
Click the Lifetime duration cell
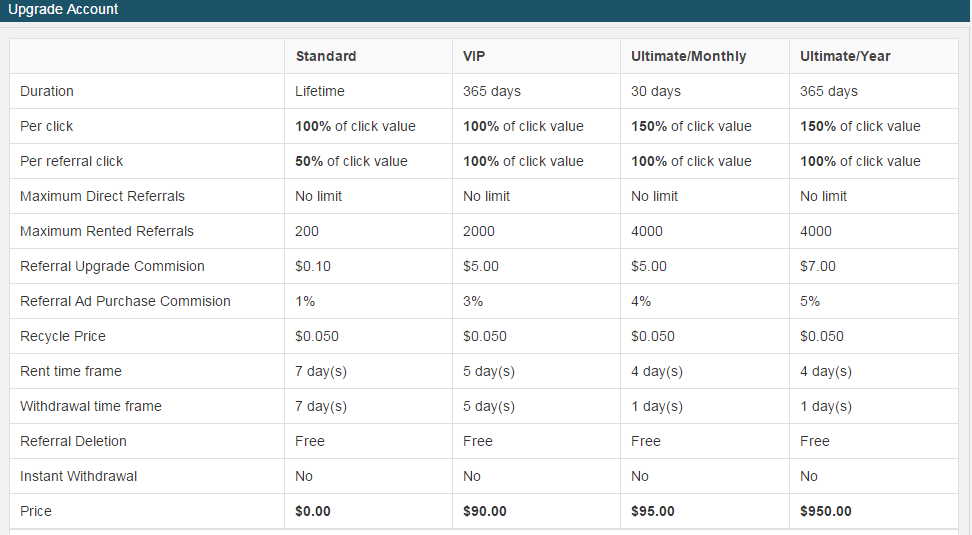coord(320,91)
